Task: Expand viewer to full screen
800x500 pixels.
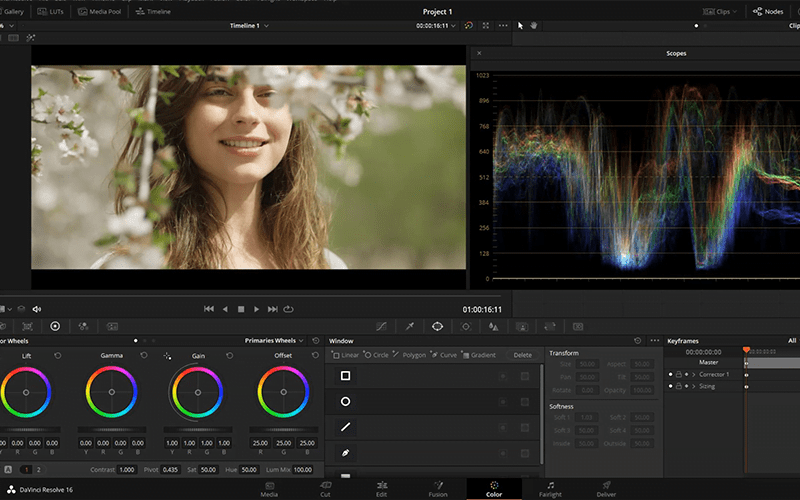Action: click(486, 26)
